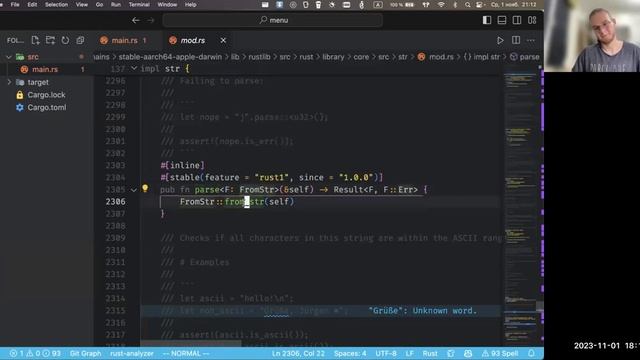Refresh the Explorer file tree
Screen dimensions: 640x360
65,40
